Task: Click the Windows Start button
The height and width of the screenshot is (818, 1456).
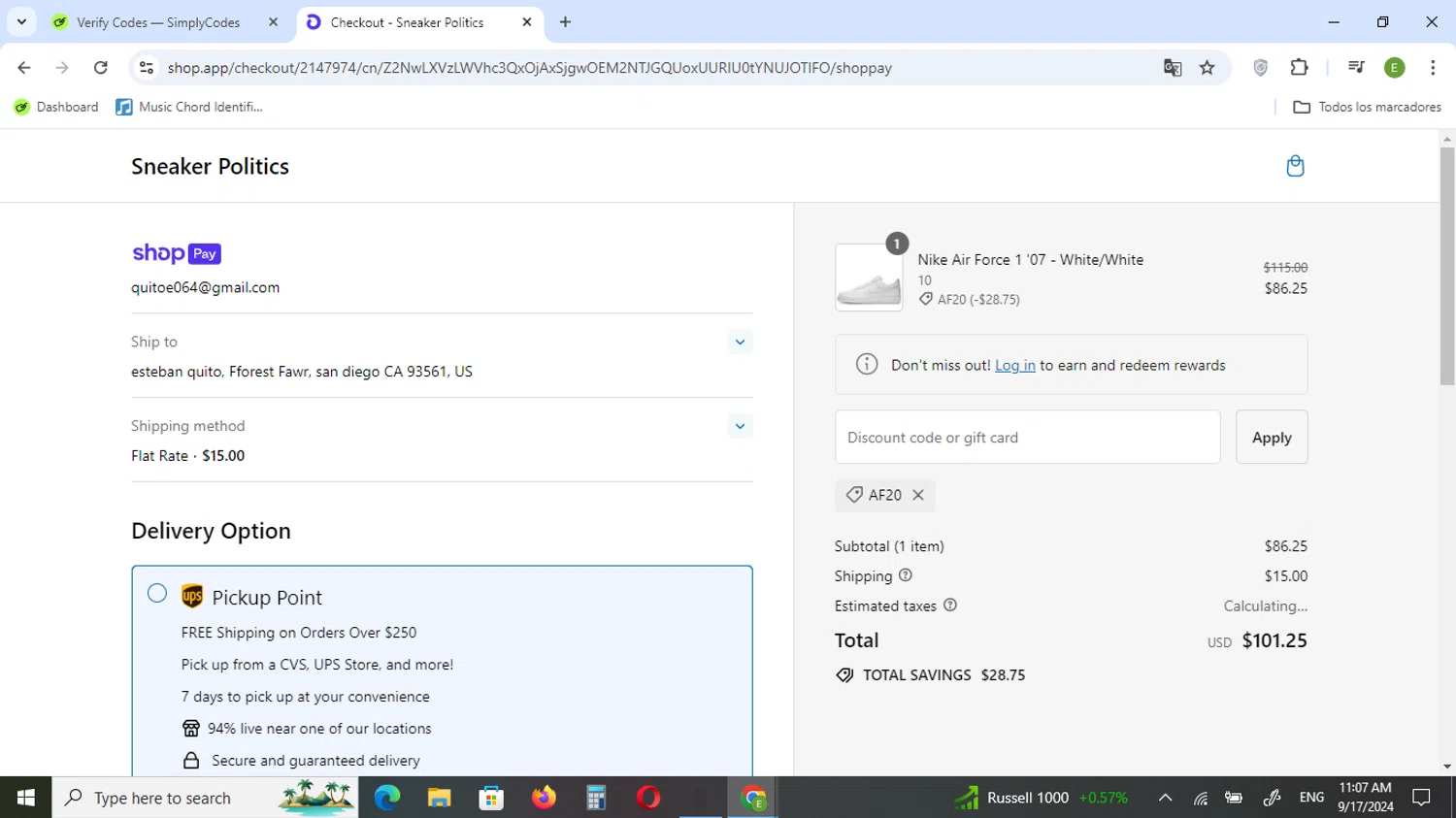Action: click(x=26, y=798)
